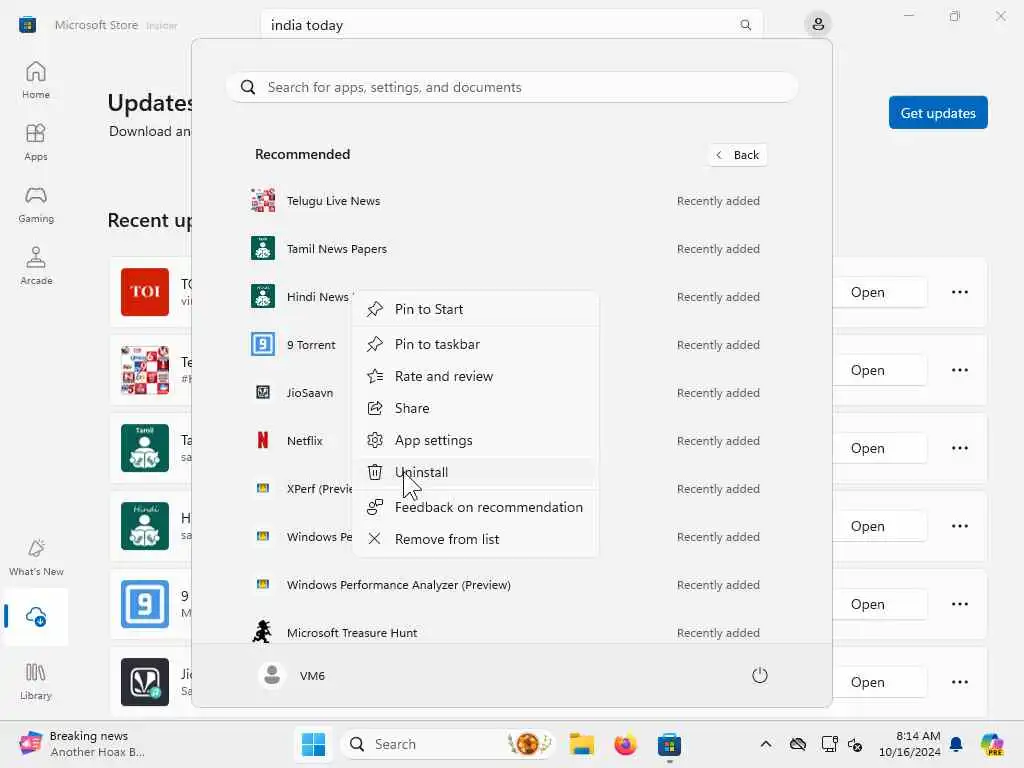This screenshot has height=768, width=1024.
Task: Open VM6 user profile in Start menu
Action: click(292, 675)
